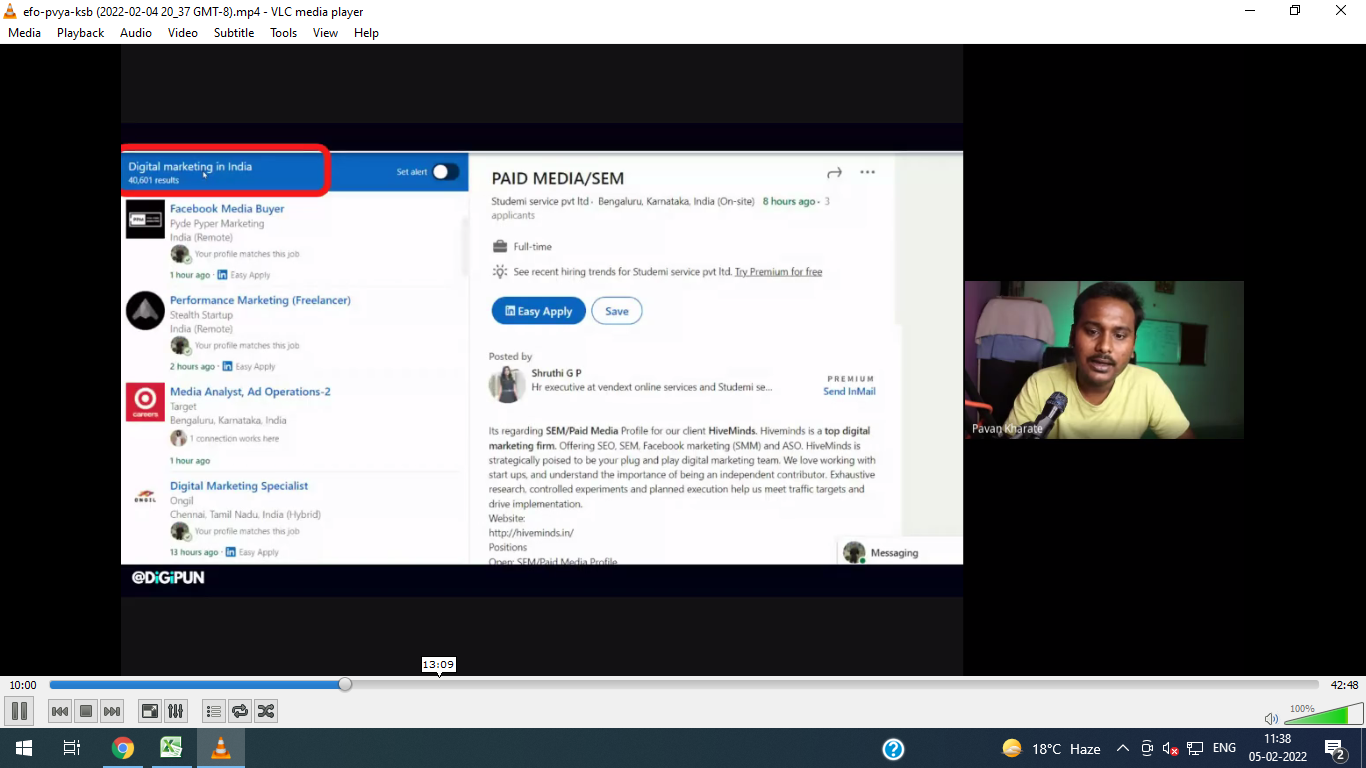Mute audio via the speaker icon
The width and height of the screenshot is (1366, 768).
pyautogui.click(x=1271, y=718)
